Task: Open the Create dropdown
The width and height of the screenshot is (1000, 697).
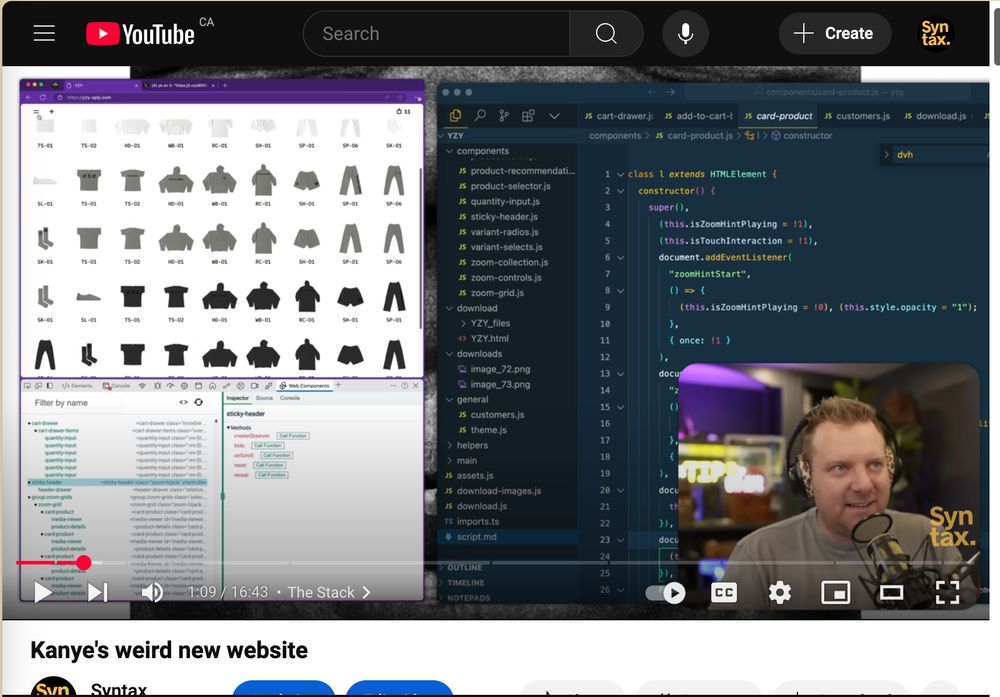Action: pyautogui.click(x=834, y=34)
